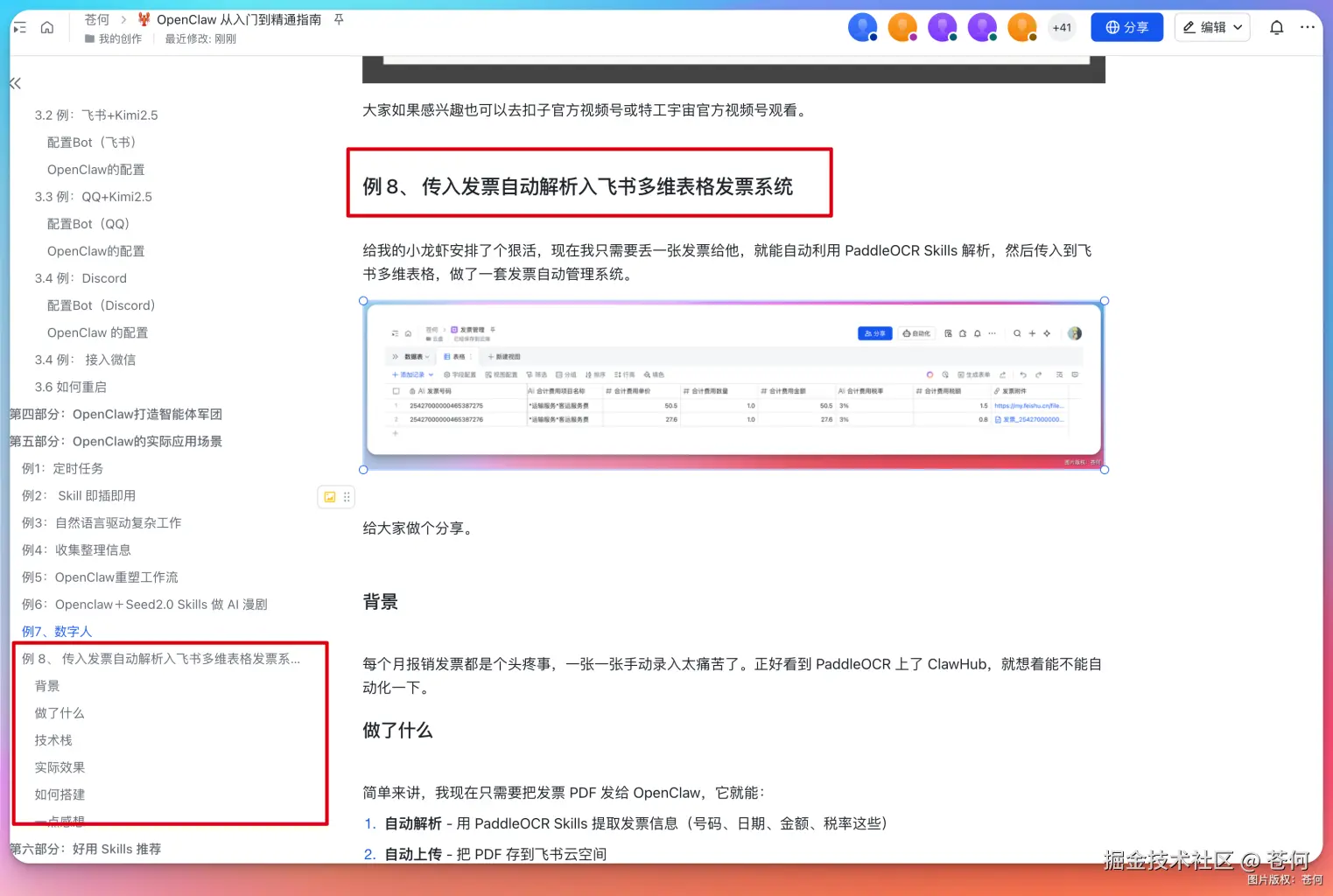This screenshot has height=896, width=1333.
Task: Toggle the left navigation sidebar icon
Action: 19,28
